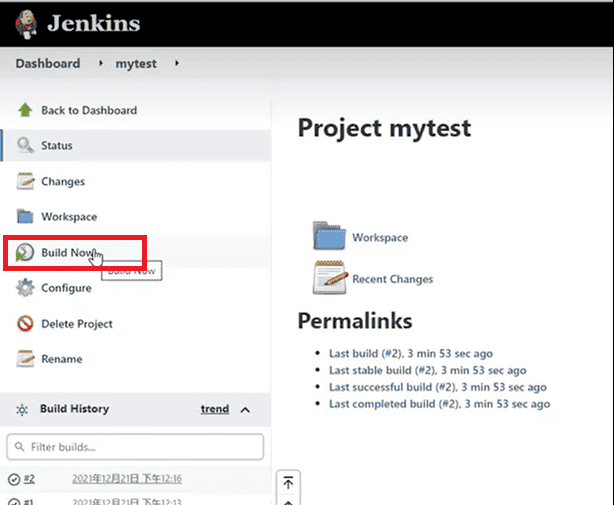Image resolution: width=614 pixels, height=505 pixels.
Task: Open Changes in the side menu
Action: [x=63, y=182]
